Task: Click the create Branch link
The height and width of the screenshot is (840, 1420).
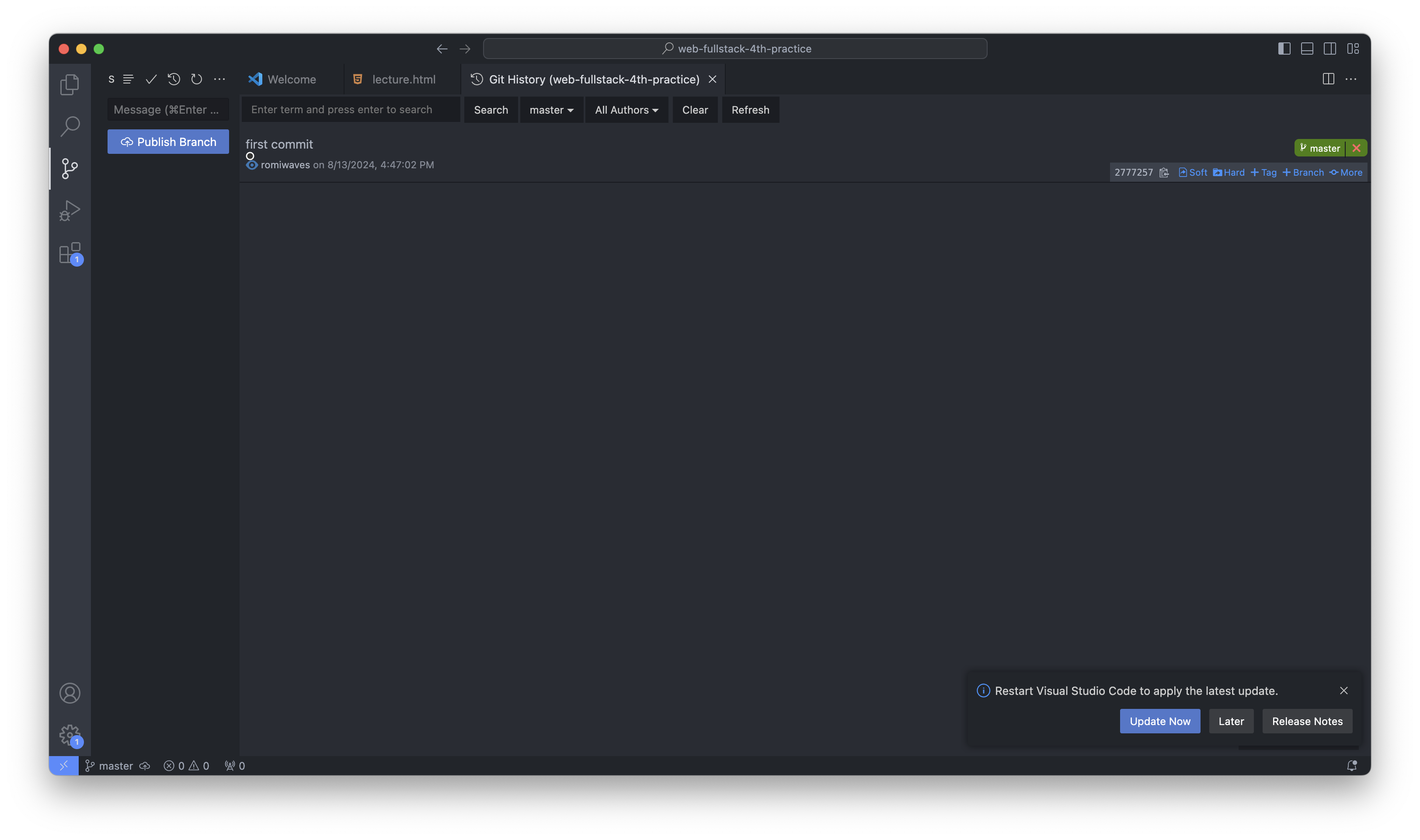Action: tap(1303, 173)
